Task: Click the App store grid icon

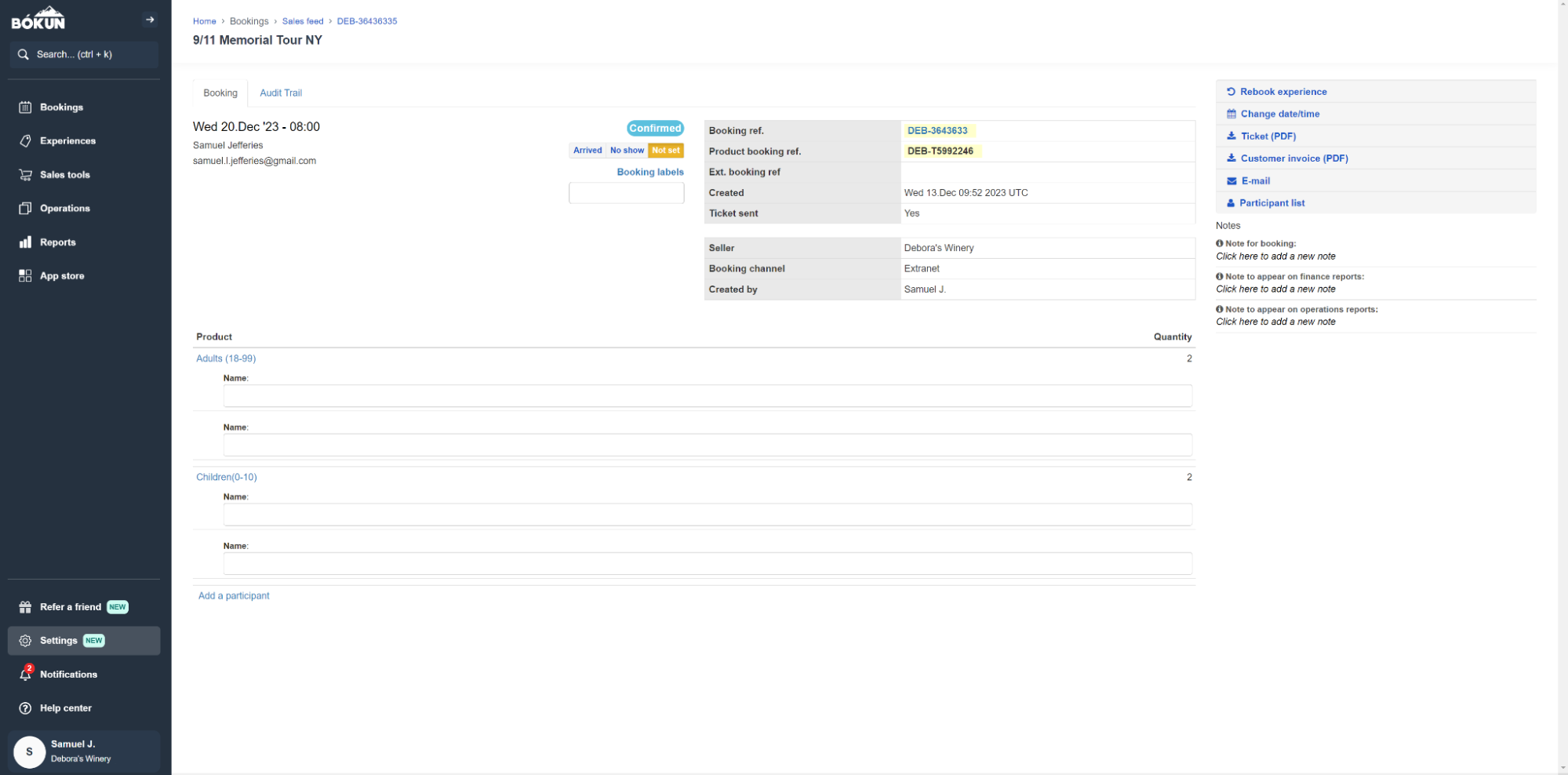Action: (x=25, y=276)
